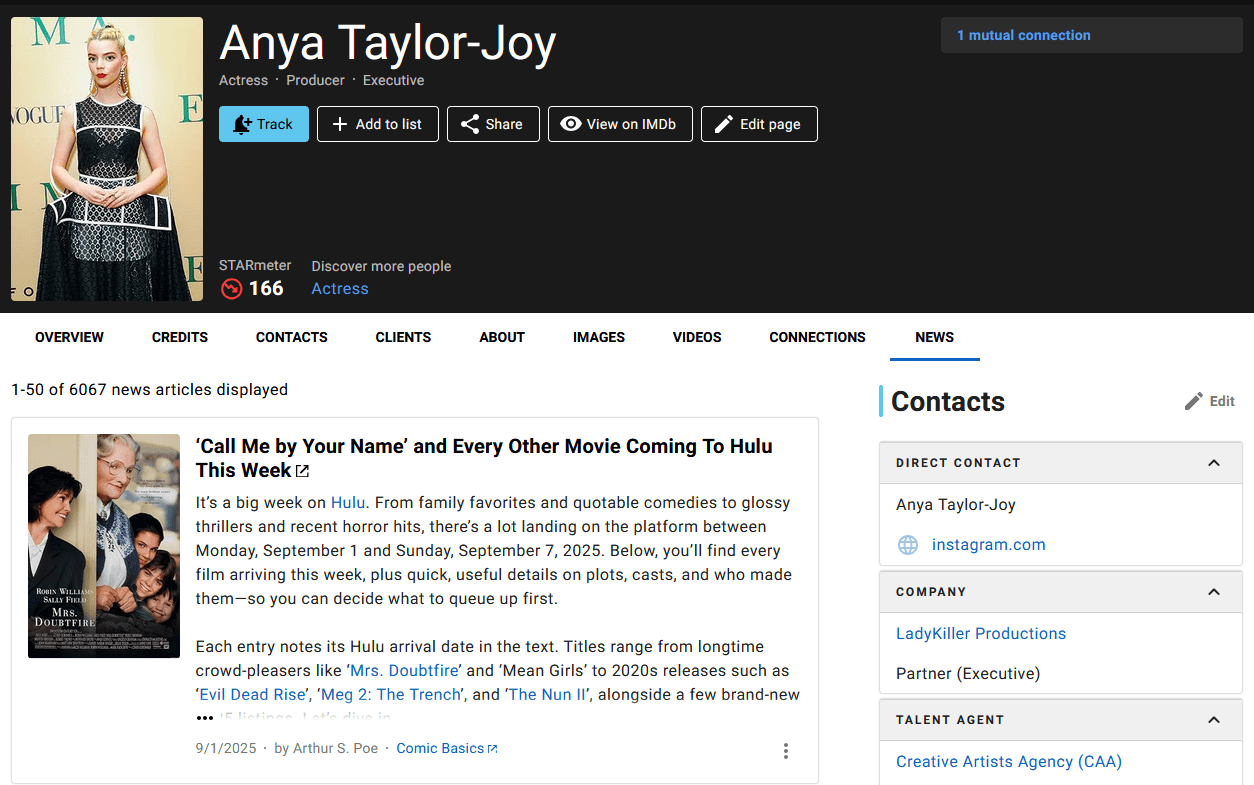Click the Share button
This screenshot has height=785, width=1254.
click(x=492, y=124)
